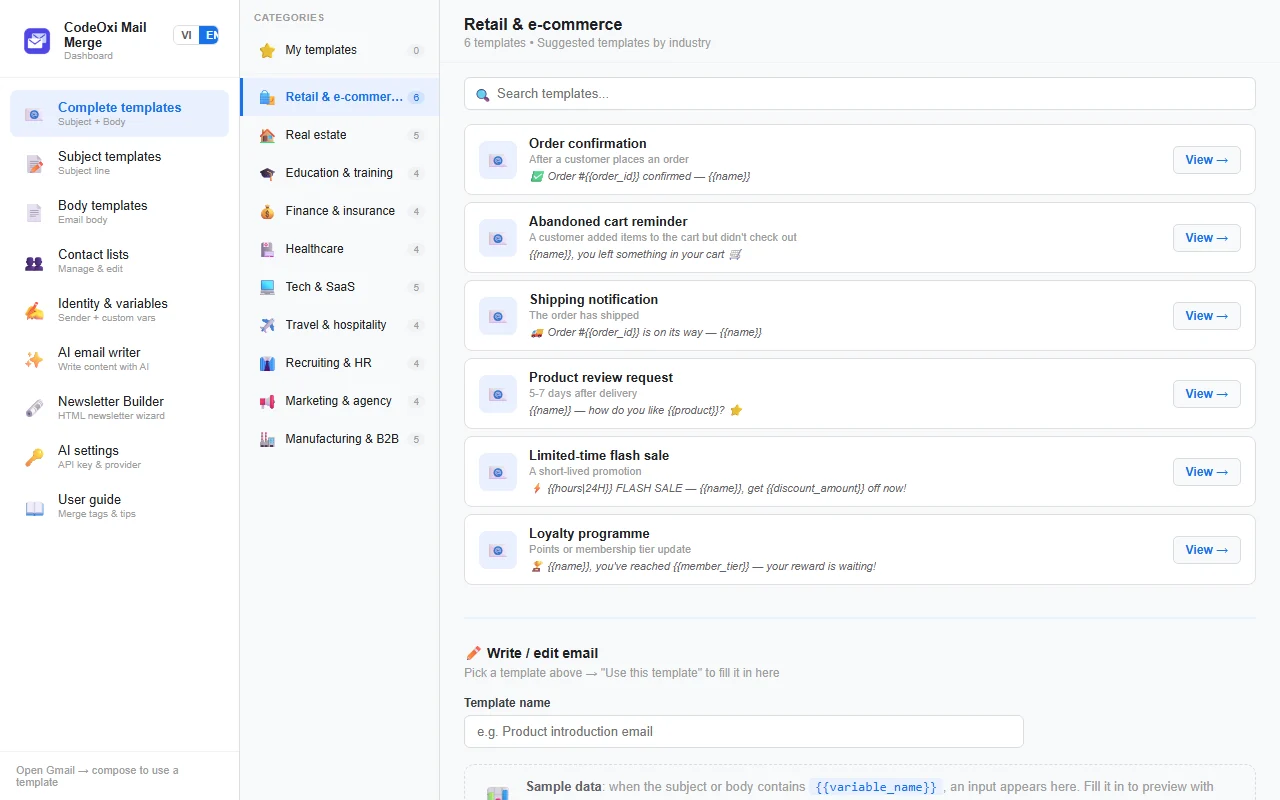Click the AI email writer sparkle icon
1280x800 pixels.
point(34,360)
